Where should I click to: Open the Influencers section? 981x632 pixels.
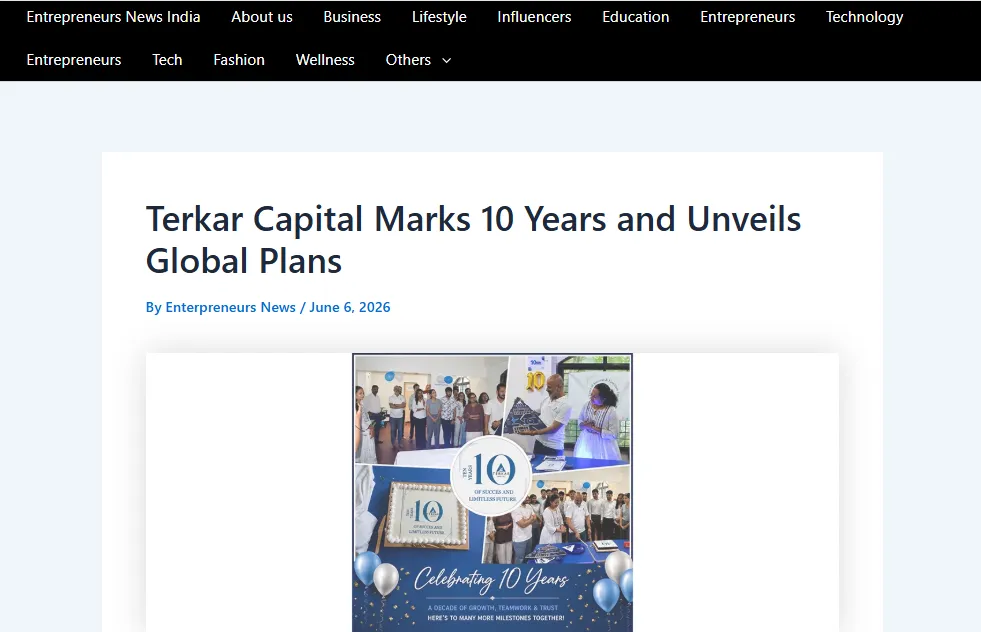click(x=534, y=17)
